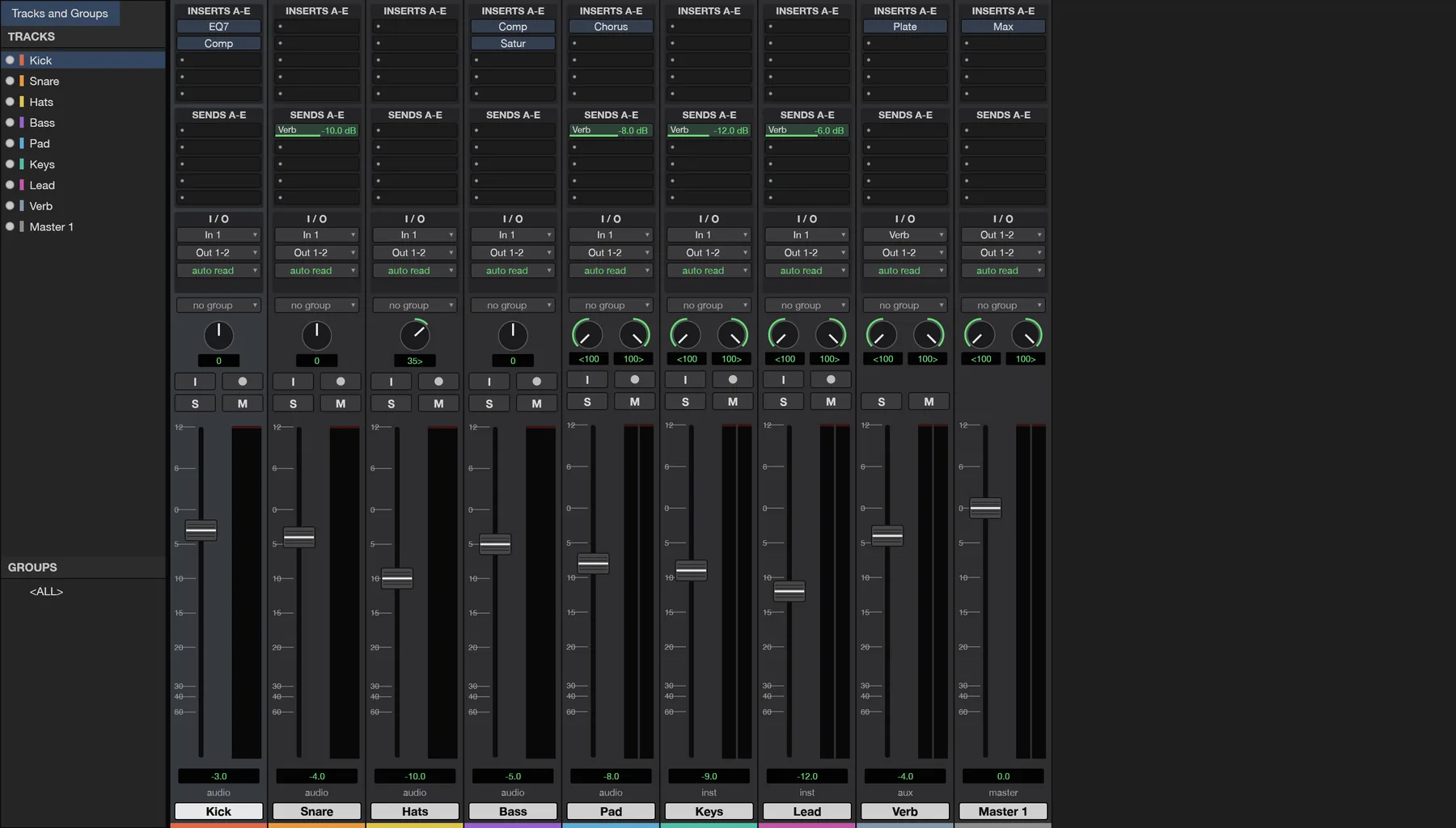Select the <ALL> group entry
This screenshot has width=1456, height=828.
46,591
